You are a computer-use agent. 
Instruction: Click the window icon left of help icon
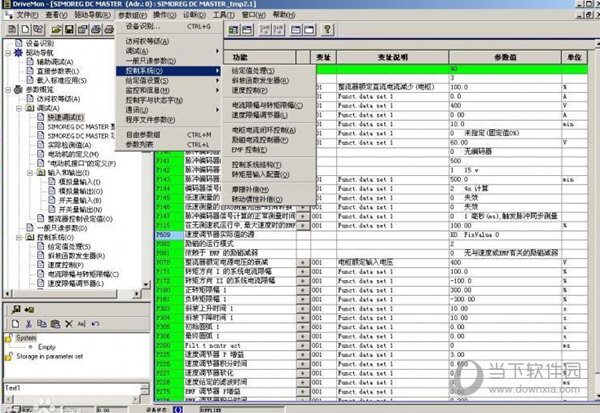click(309, 29)
